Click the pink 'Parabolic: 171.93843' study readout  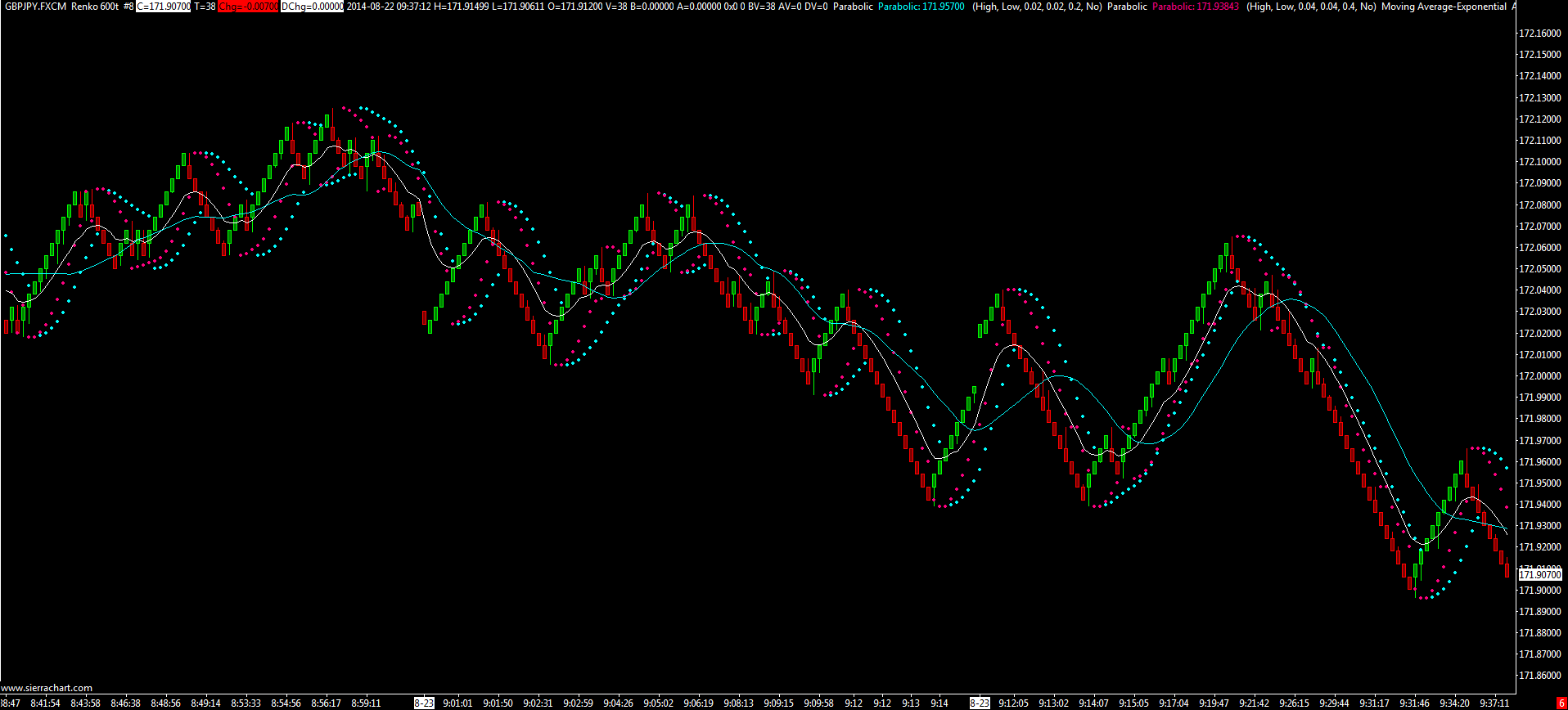1196,7
